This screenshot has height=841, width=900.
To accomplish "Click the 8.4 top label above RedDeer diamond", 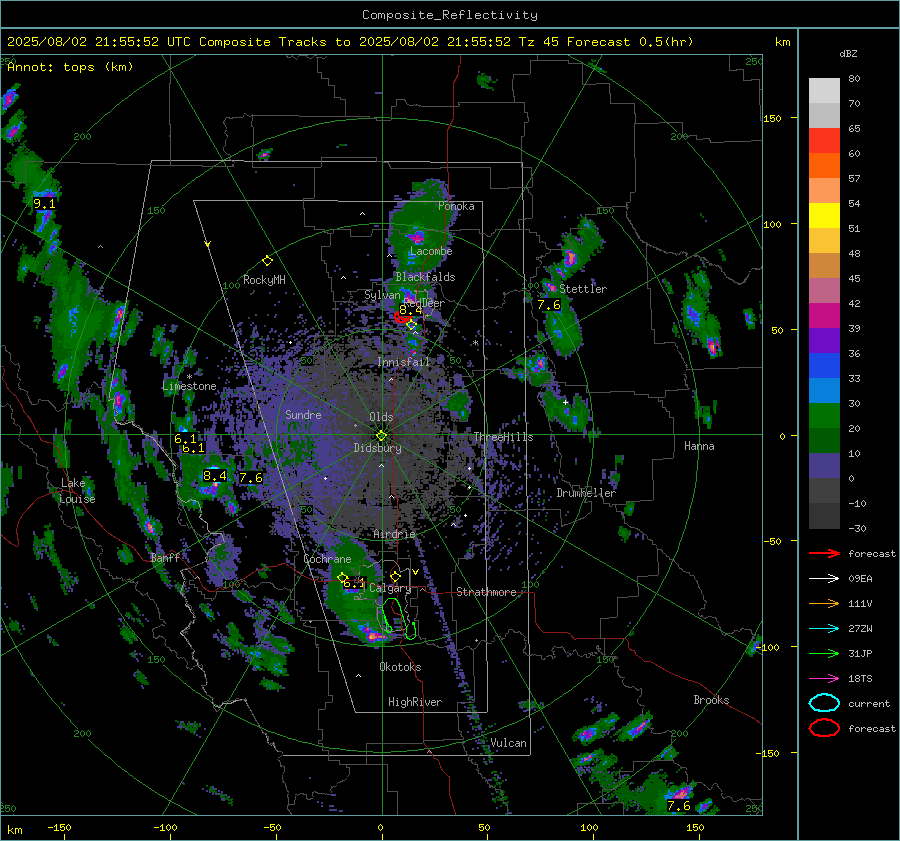I will [410, 310].
